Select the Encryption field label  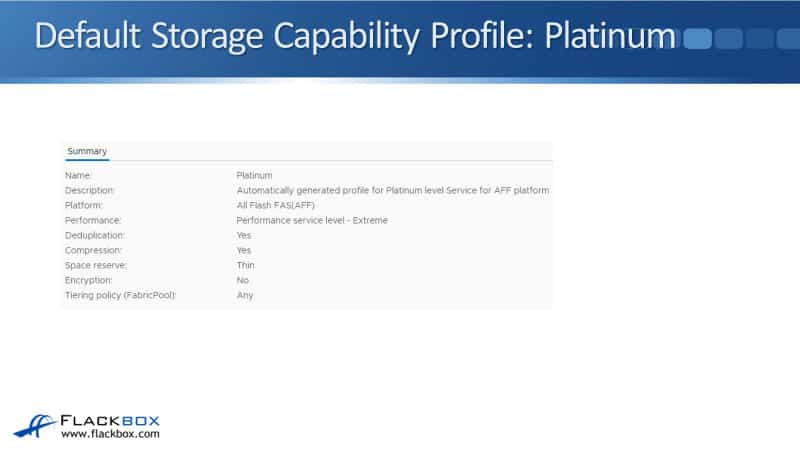coord(87,280)
